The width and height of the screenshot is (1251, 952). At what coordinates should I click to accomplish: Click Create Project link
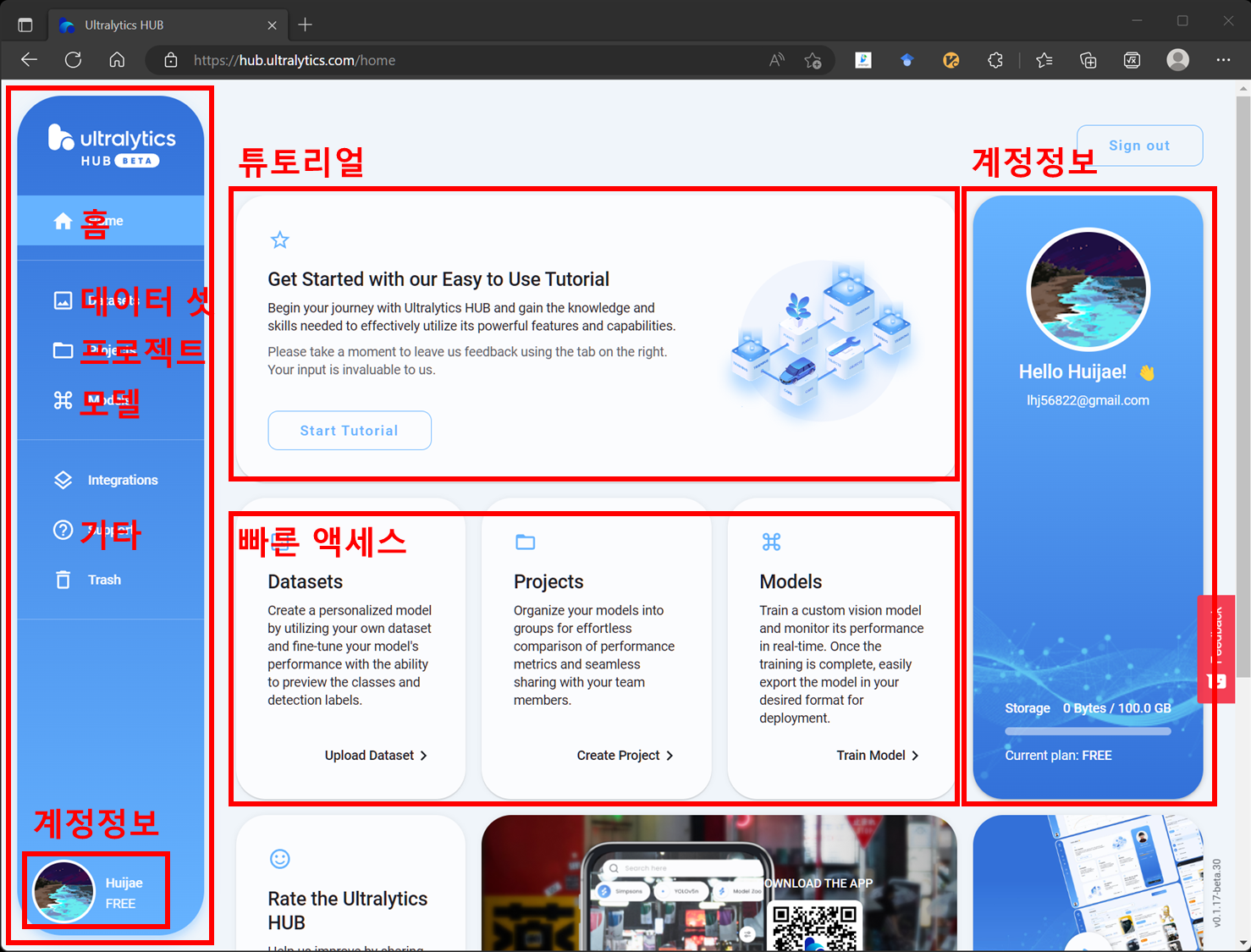click(625, 755)
